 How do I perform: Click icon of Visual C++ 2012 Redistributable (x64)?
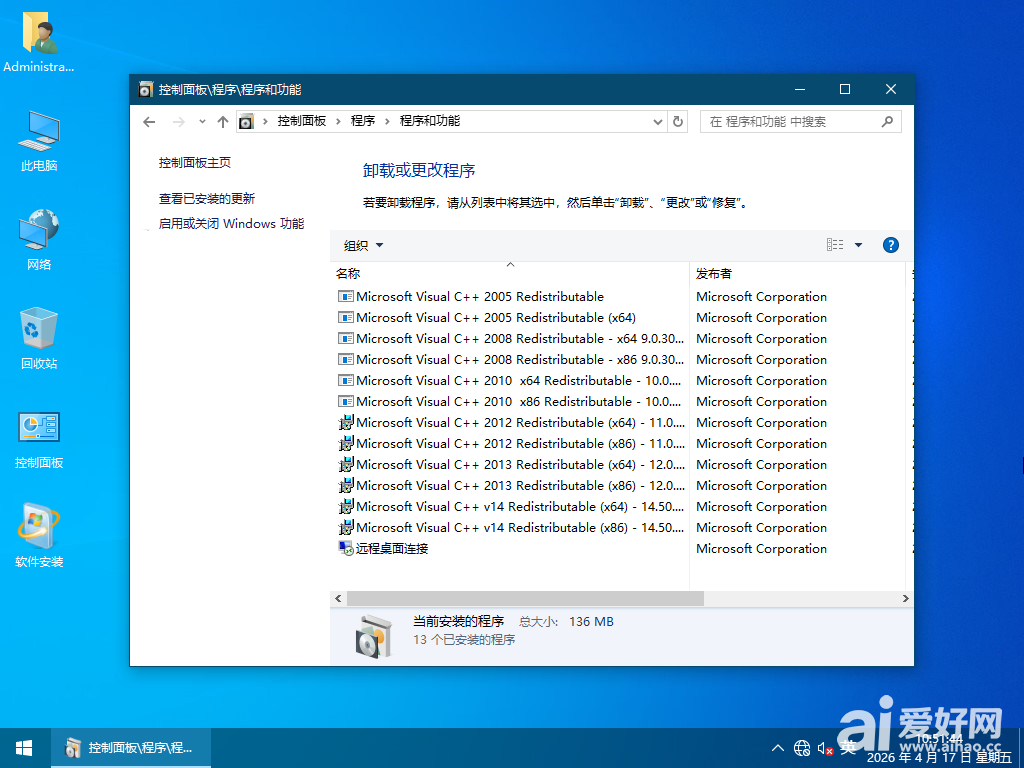click(345, 423)
